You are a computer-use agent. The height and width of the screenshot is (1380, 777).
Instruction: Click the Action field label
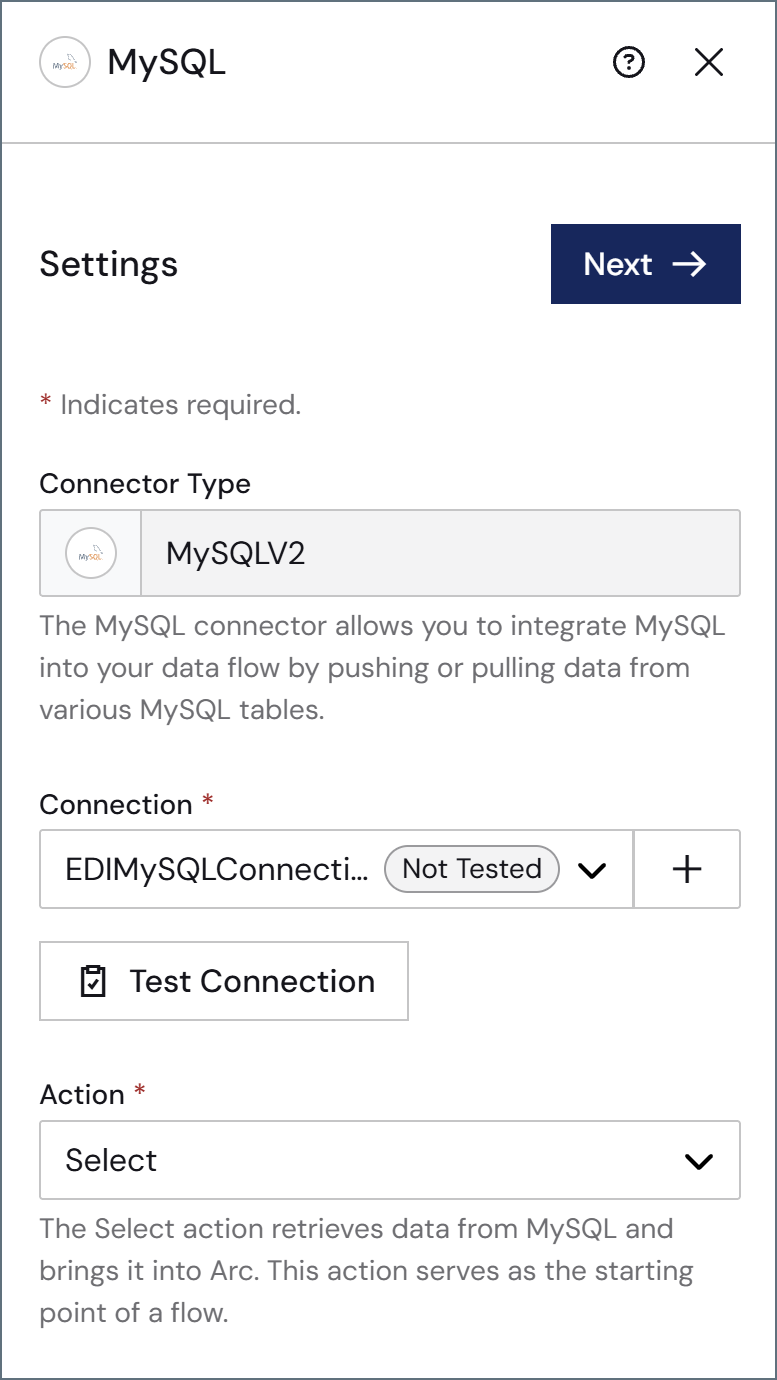pos(82,1095)
